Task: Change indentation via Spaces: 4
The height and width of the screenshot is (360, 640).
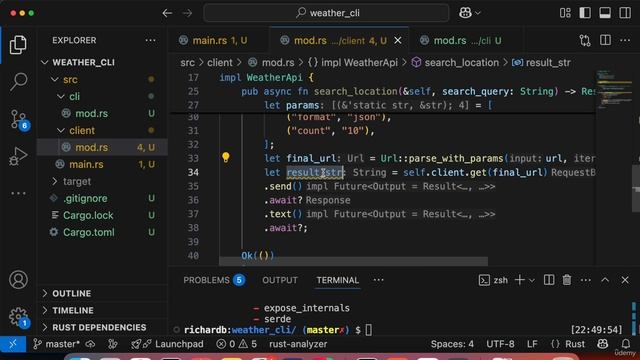Action: point(452,344)
